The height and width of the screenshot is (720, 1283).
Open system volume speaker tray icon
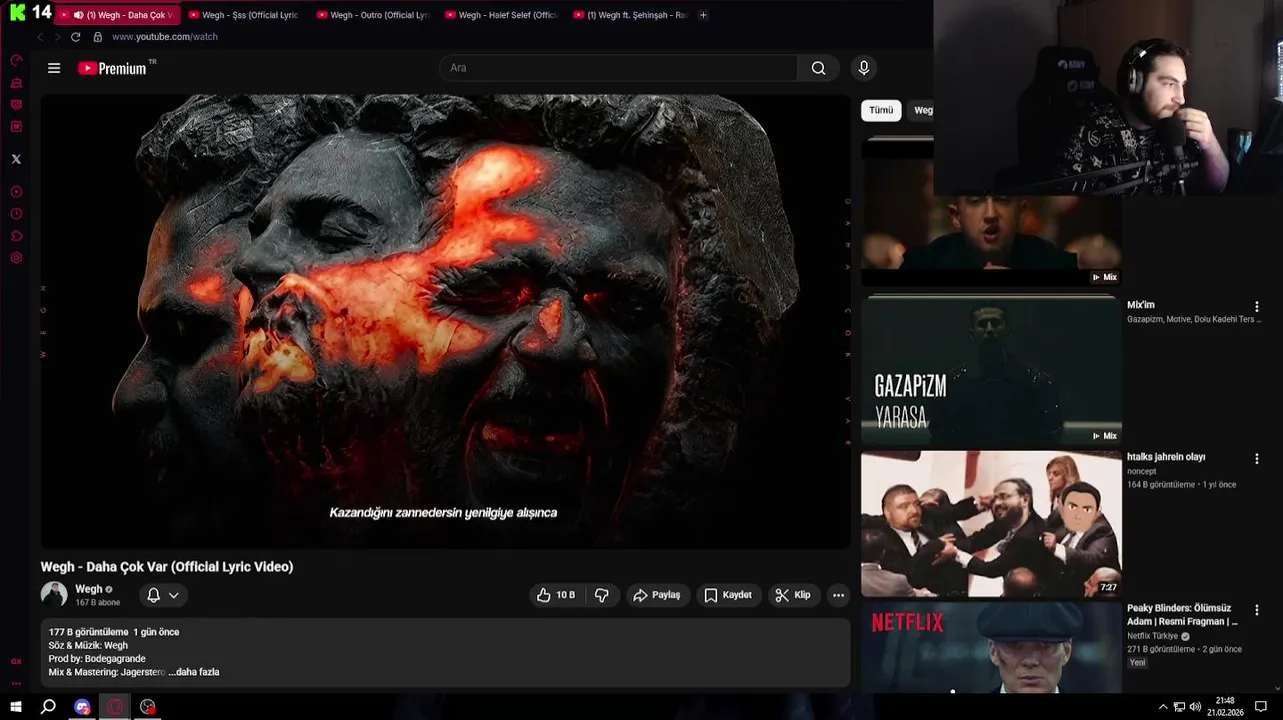[1195, 707]
